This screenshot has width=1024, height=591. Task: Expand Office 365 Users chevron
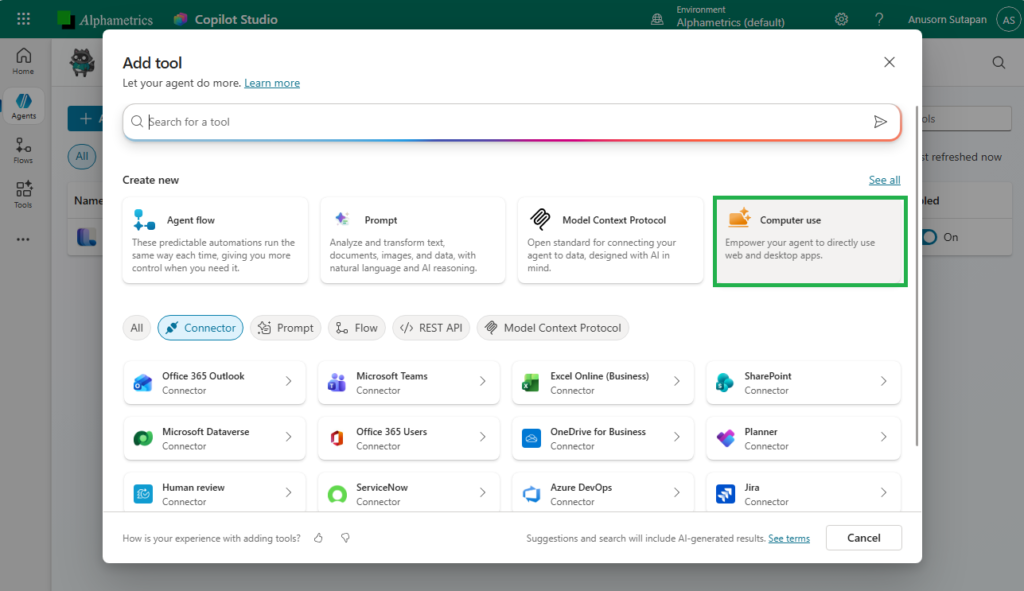point(483,437)
